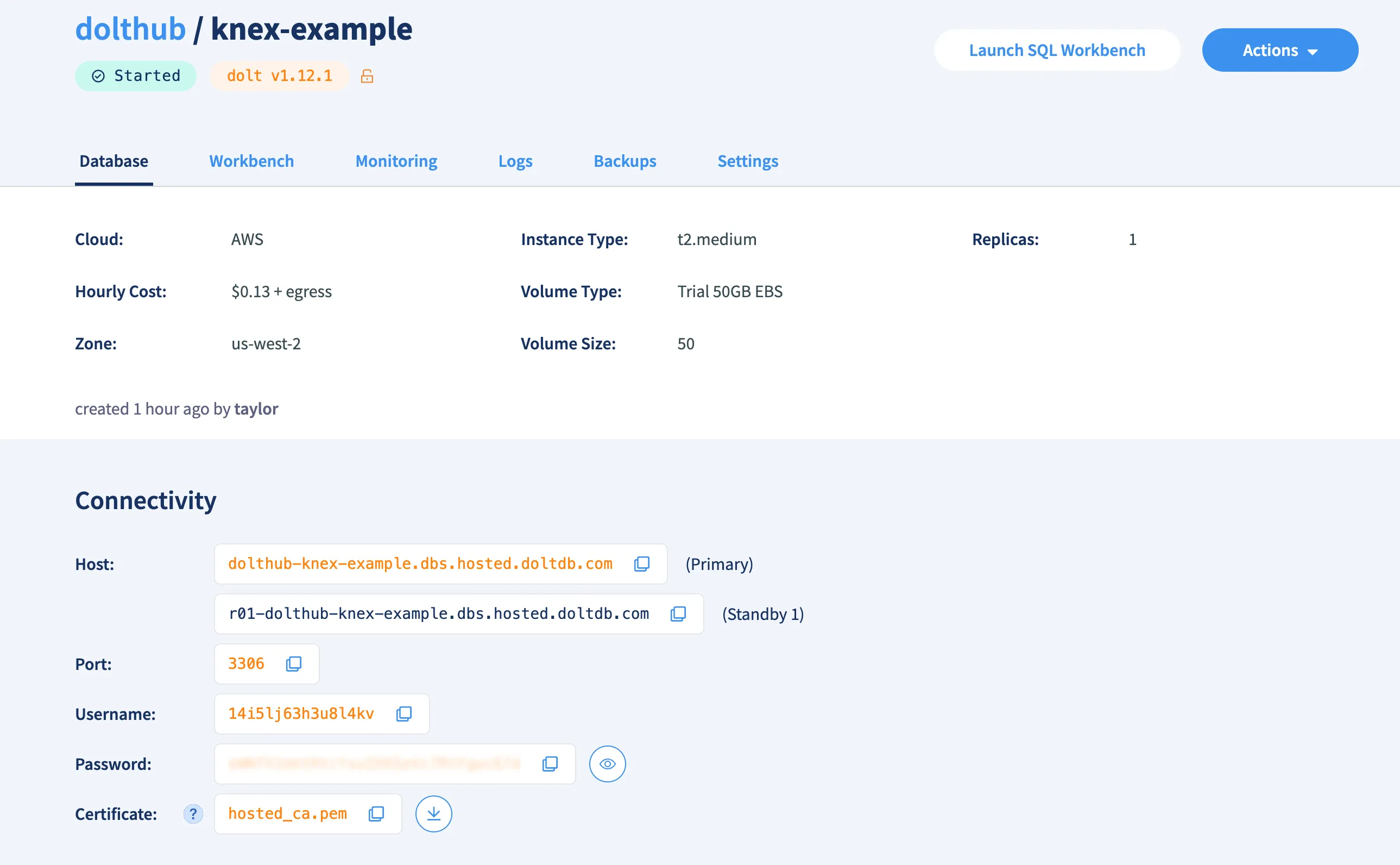Open the dolthub owner link
Viewport: 1400px width, 865px height.
coord(130,29)
